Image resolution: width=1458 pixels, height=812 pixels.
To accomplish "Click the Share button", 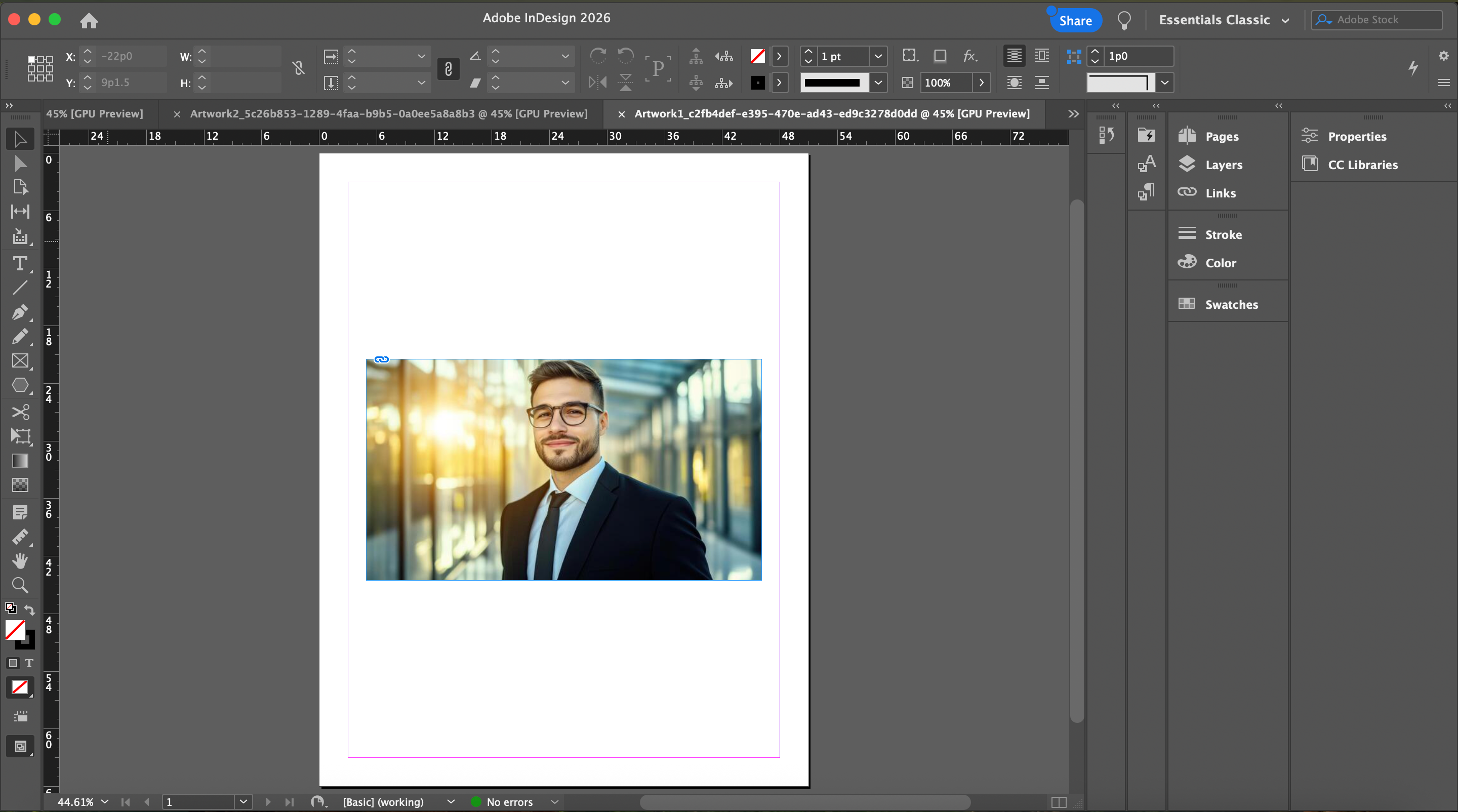I will coord(1075,20).
